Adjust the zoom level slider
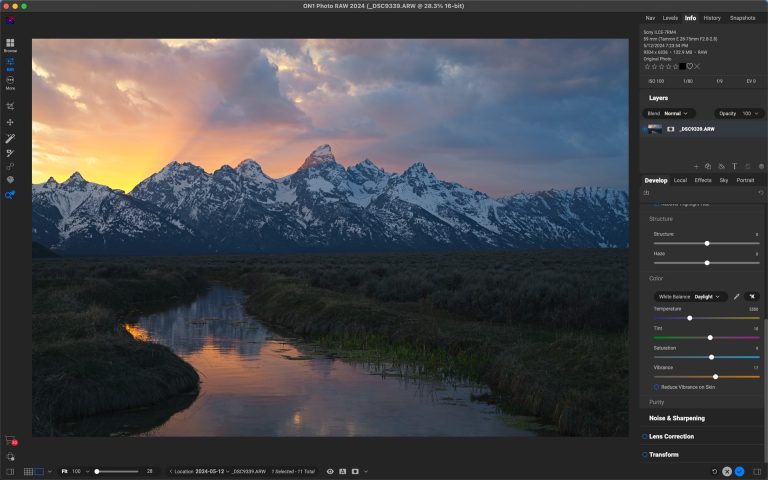The height and width of the screenshot is (480, 768). [117, 472]
